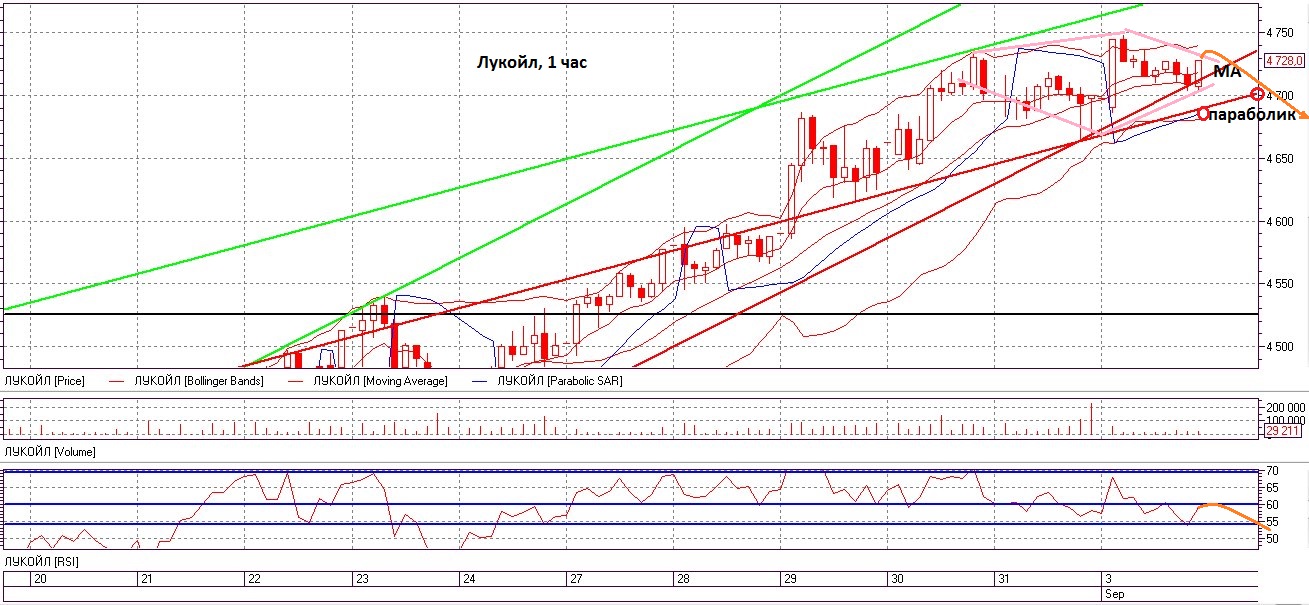
Task: Click date 21 on the time axis
Action: [x=145, y=579]
